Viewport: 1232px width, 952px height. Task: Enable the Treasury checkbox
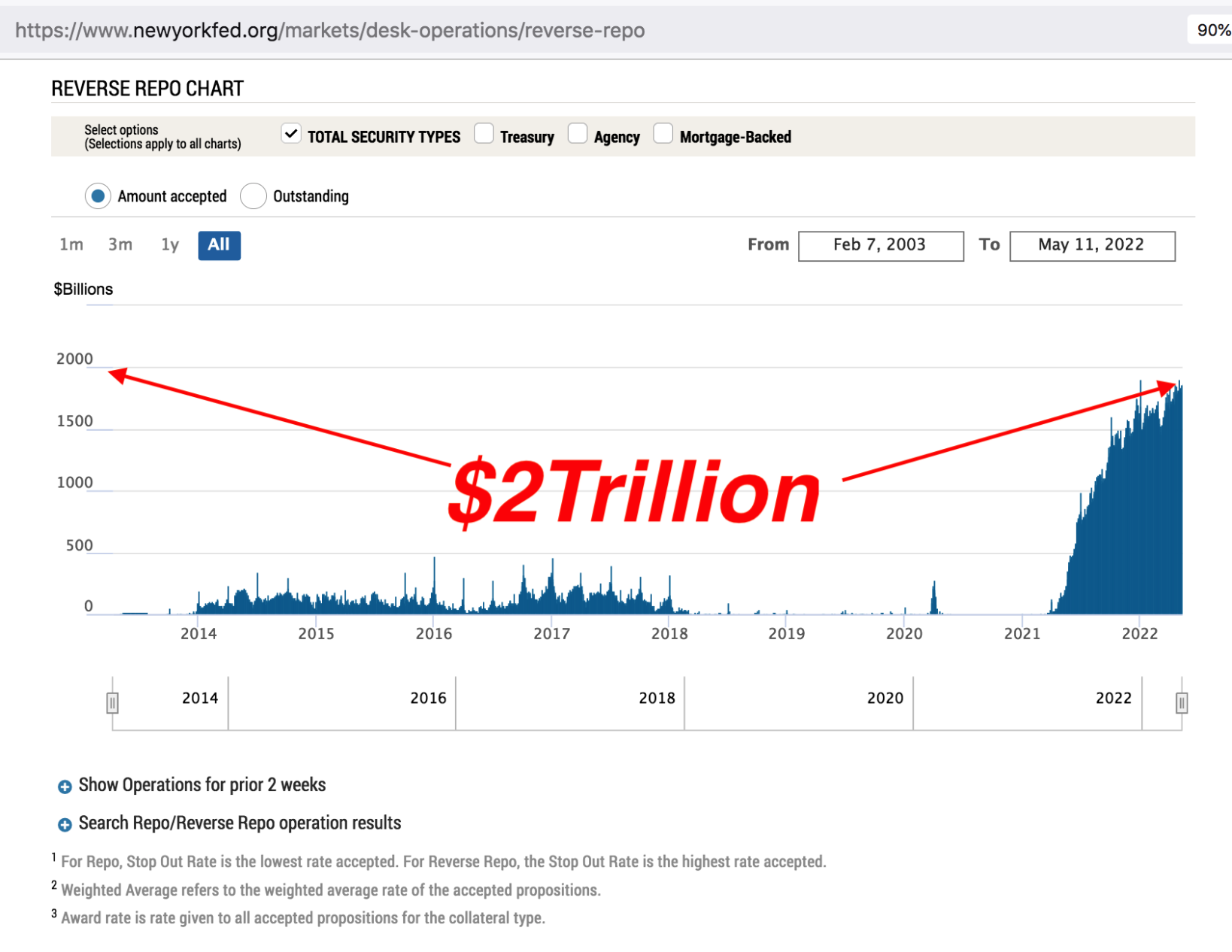pyautogui.click(x=484, y=135)
